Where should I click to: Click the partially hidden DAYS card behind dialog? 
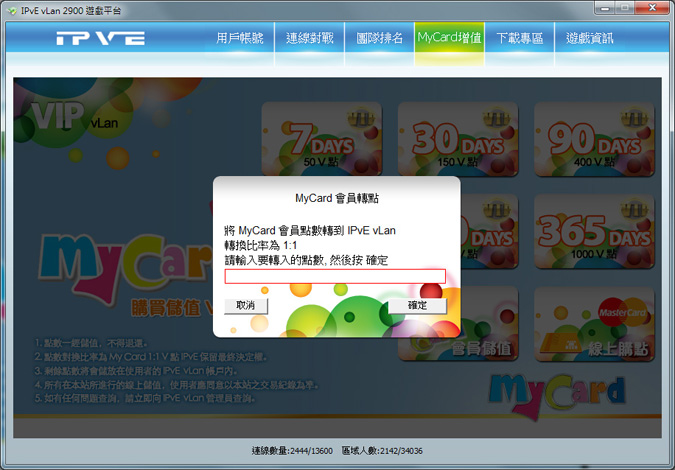point(489,231)
